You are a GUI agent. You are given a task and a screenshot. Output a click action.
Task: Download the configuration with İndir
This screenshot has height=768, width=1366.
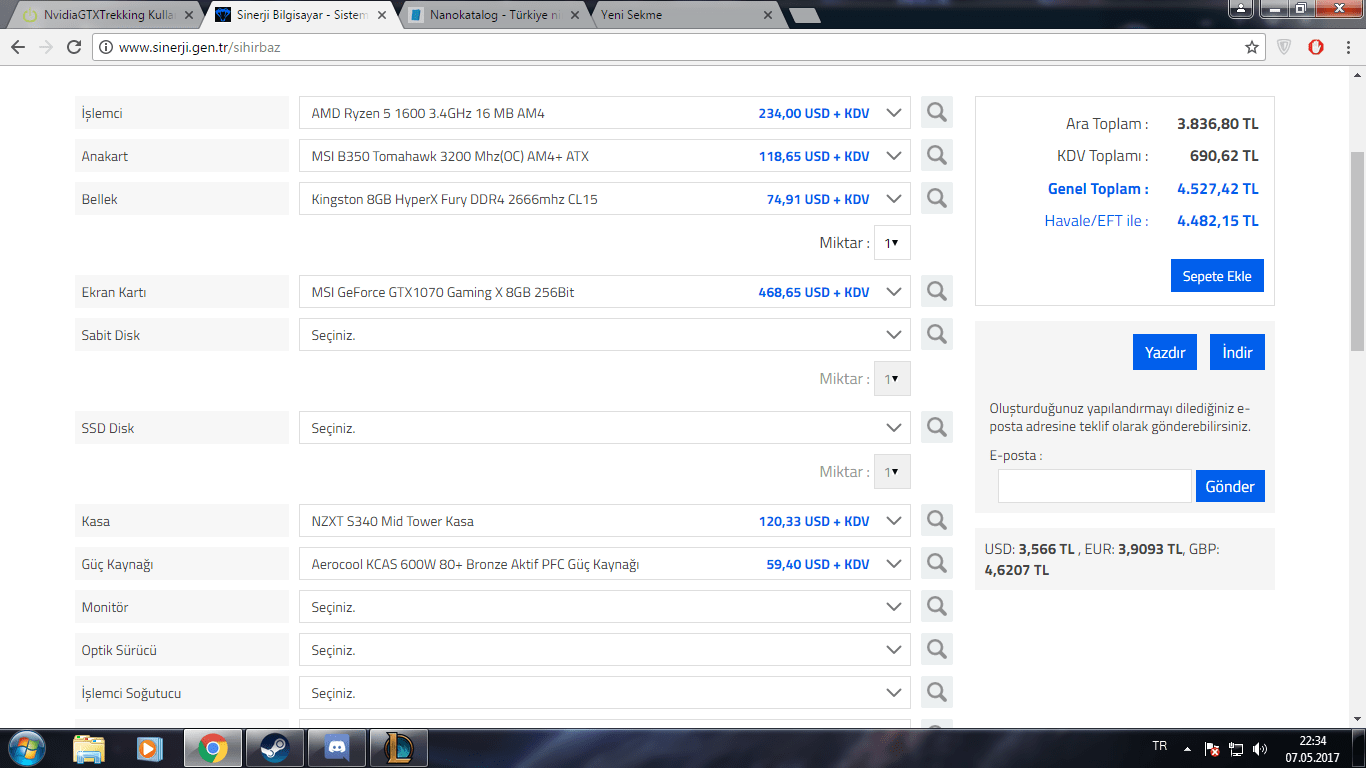click(1237, 352)
